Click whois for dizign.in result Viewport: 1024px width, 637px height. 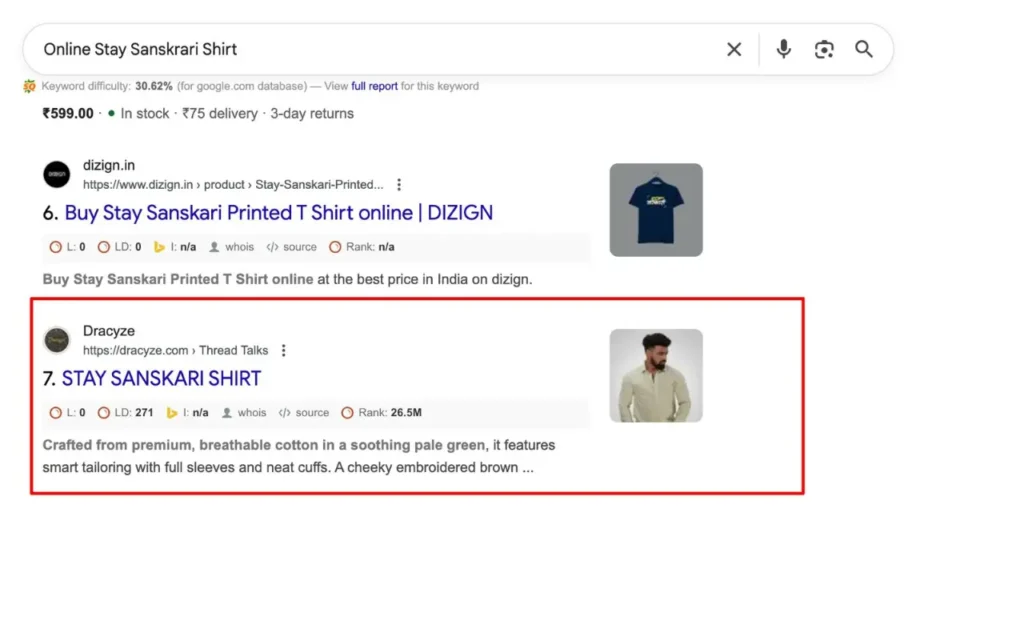239,247
